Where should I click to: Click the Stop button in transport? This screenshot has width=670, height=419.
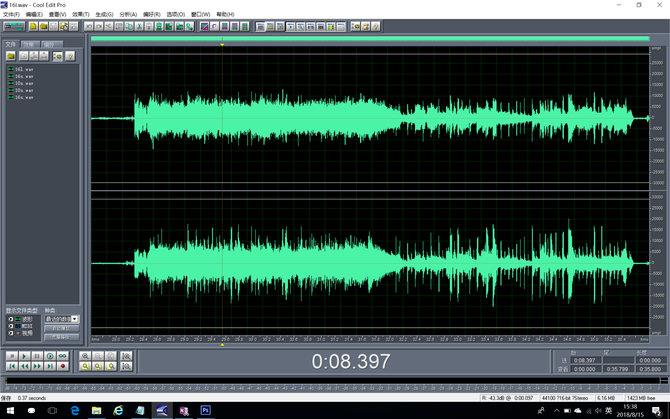coord(11,355)
